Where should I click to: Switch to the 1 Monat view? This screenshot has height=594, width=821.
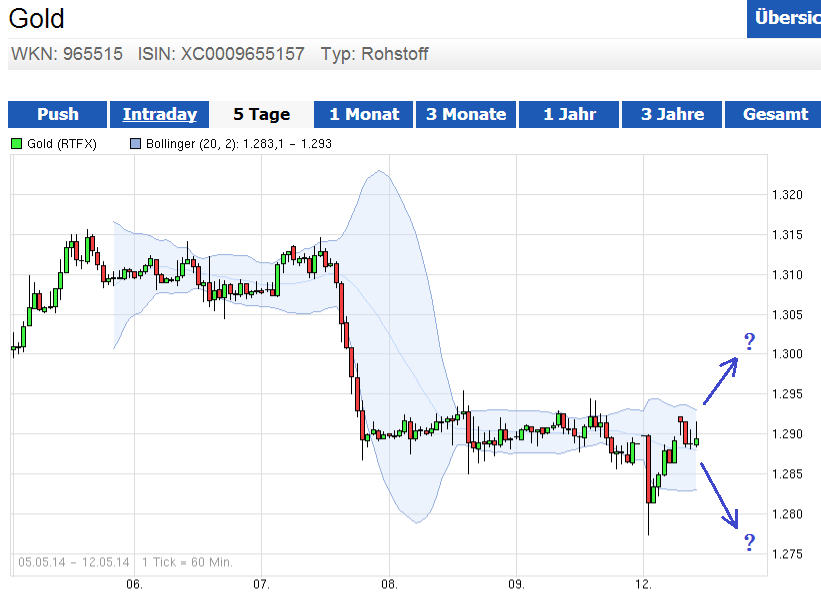point(364,114)
